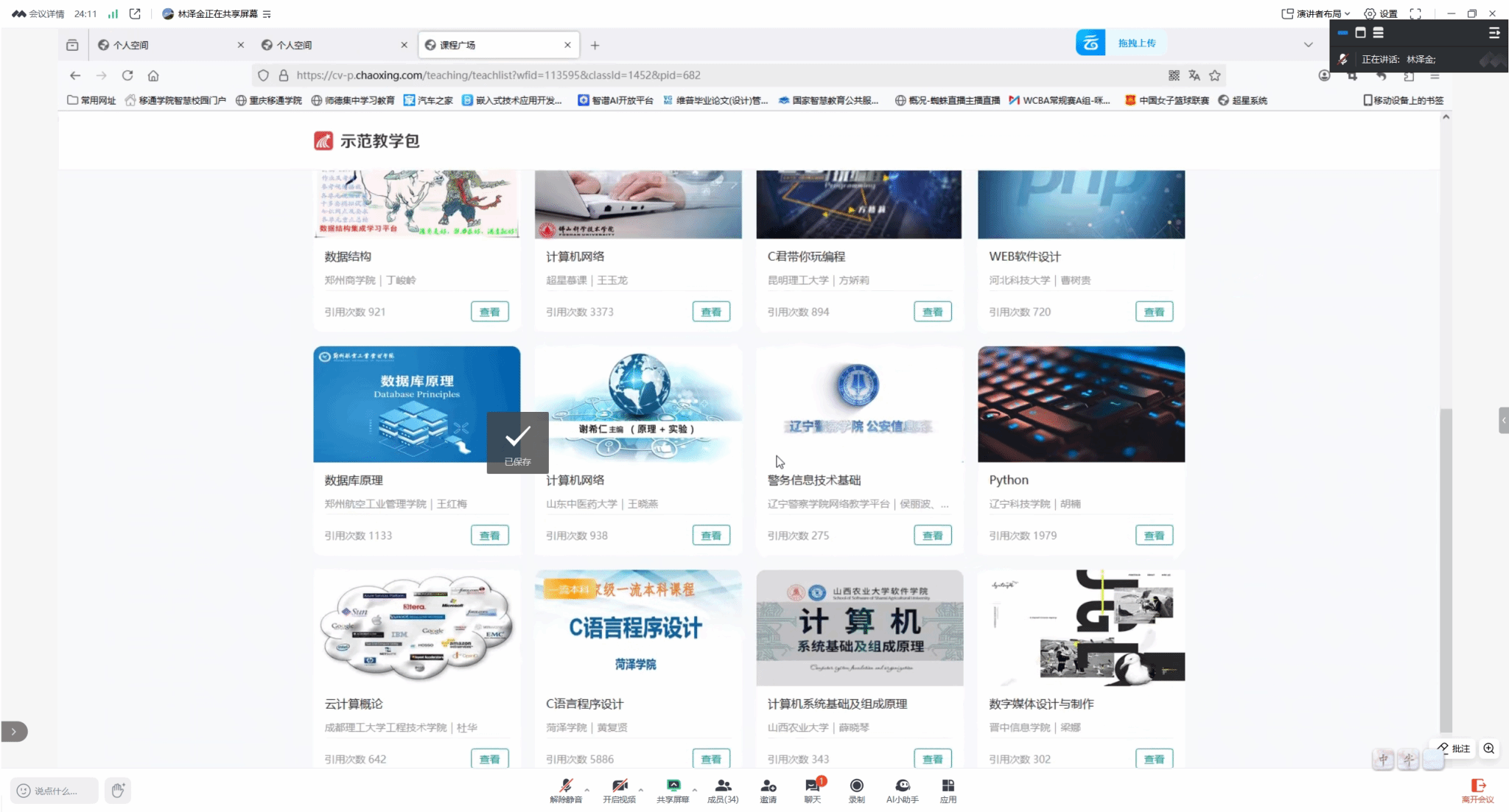The width and height of the screenshot is (1509, 812).
Task: Open the apps icon in meeting bar
Action: pos(948,786)
